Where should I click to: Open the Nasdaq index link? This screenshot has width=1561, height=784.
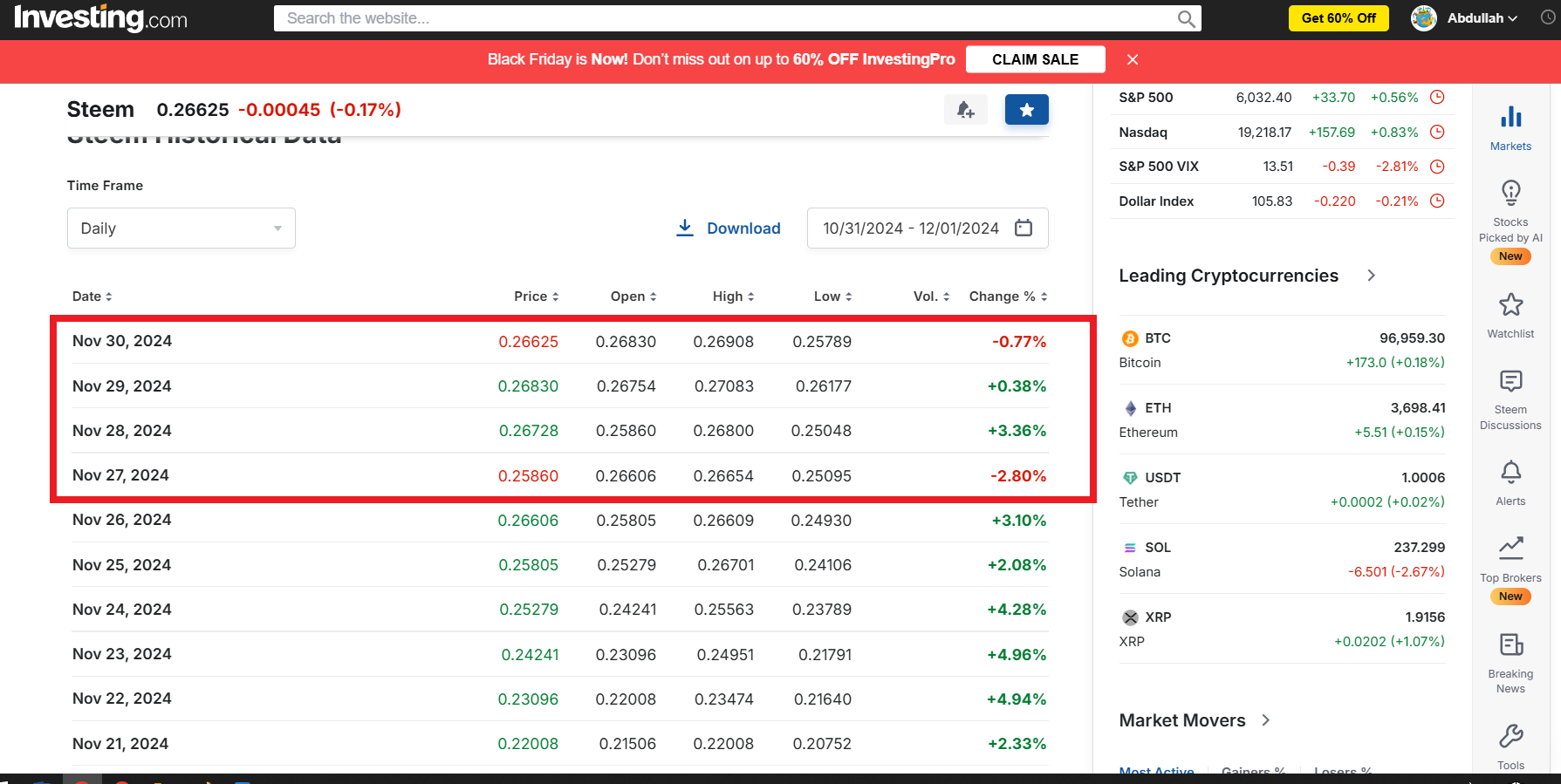(x=1143, y=133)
